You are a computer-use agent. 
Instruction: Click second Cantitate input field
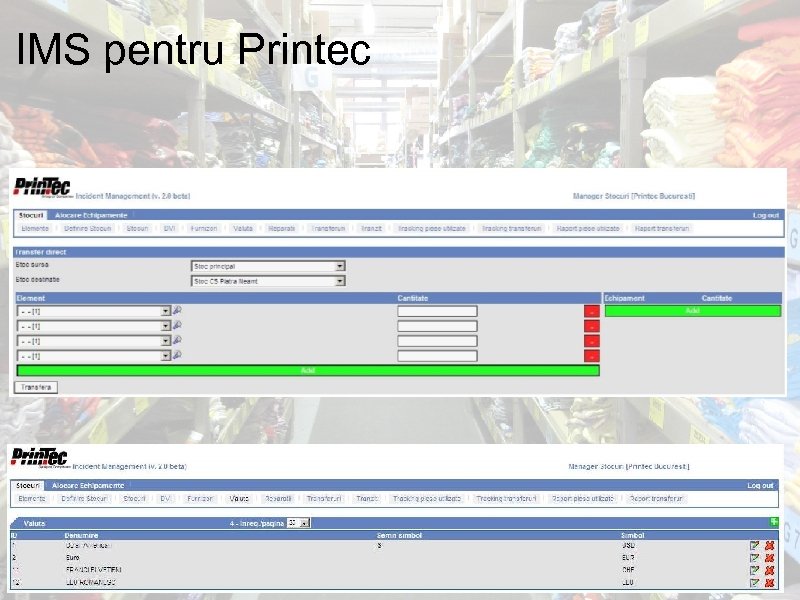tap(437, 326)
